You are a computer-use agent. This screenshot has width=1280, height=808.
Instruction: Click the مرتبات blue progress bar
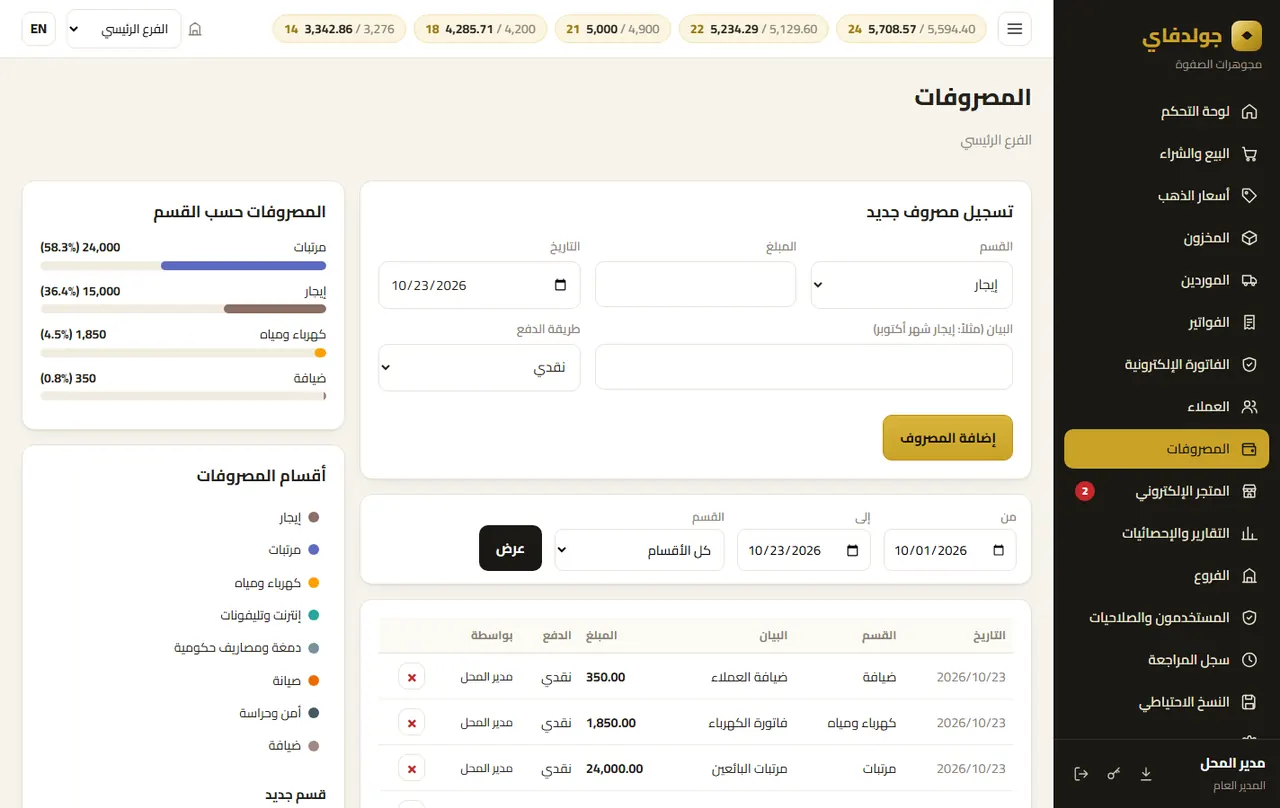(243, 266)
